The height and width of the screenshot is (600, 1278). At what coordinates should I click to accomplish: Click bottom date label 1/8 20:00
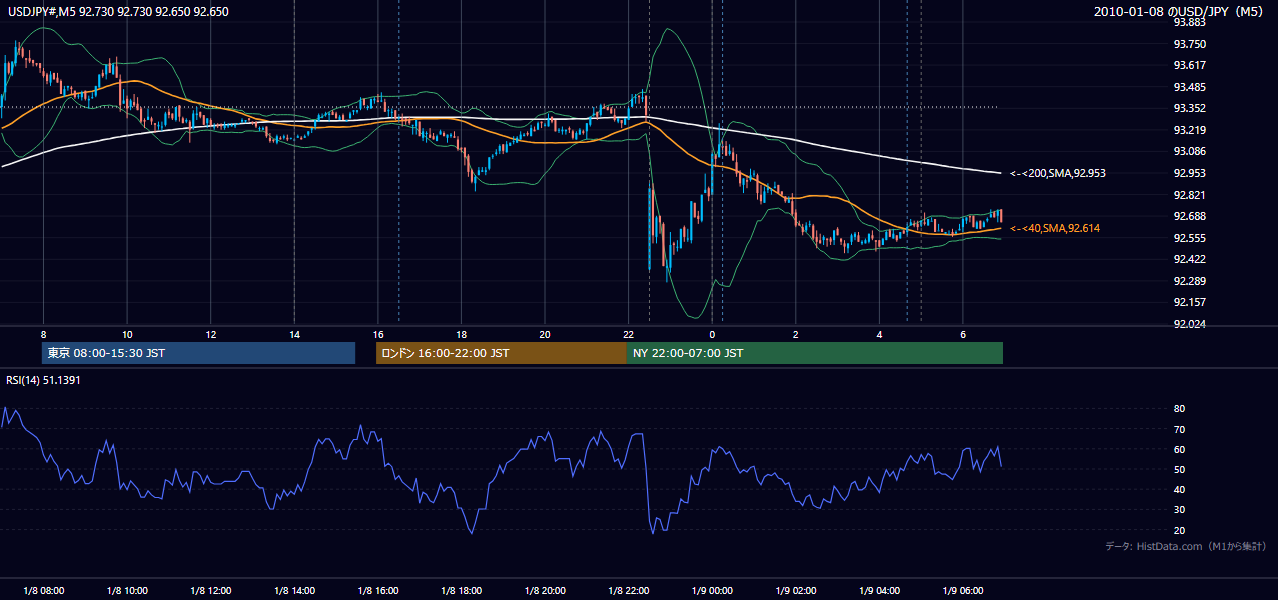click(x=544, y=590)
